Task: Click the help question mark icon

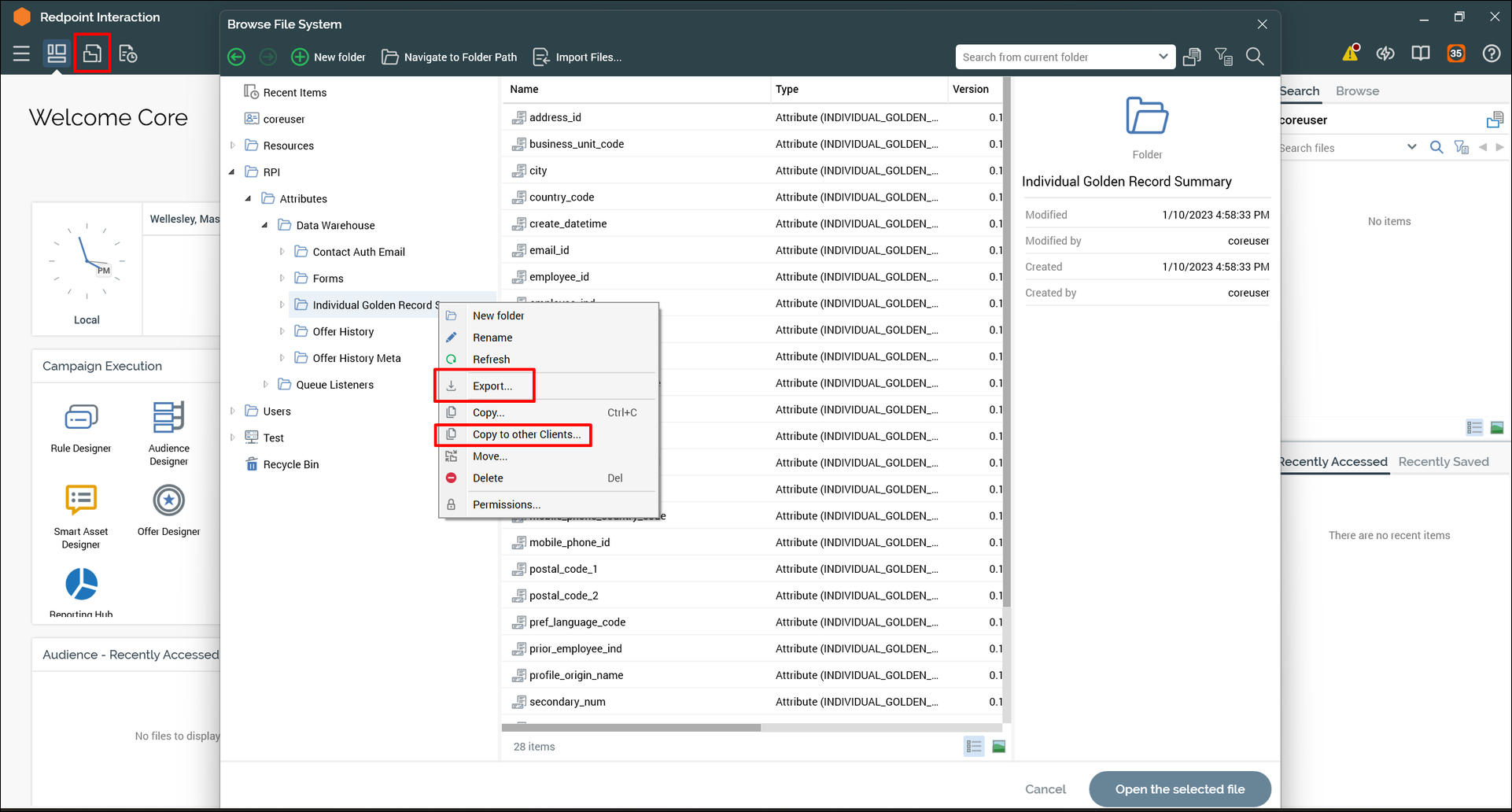Action: [x=1491, y=54]
